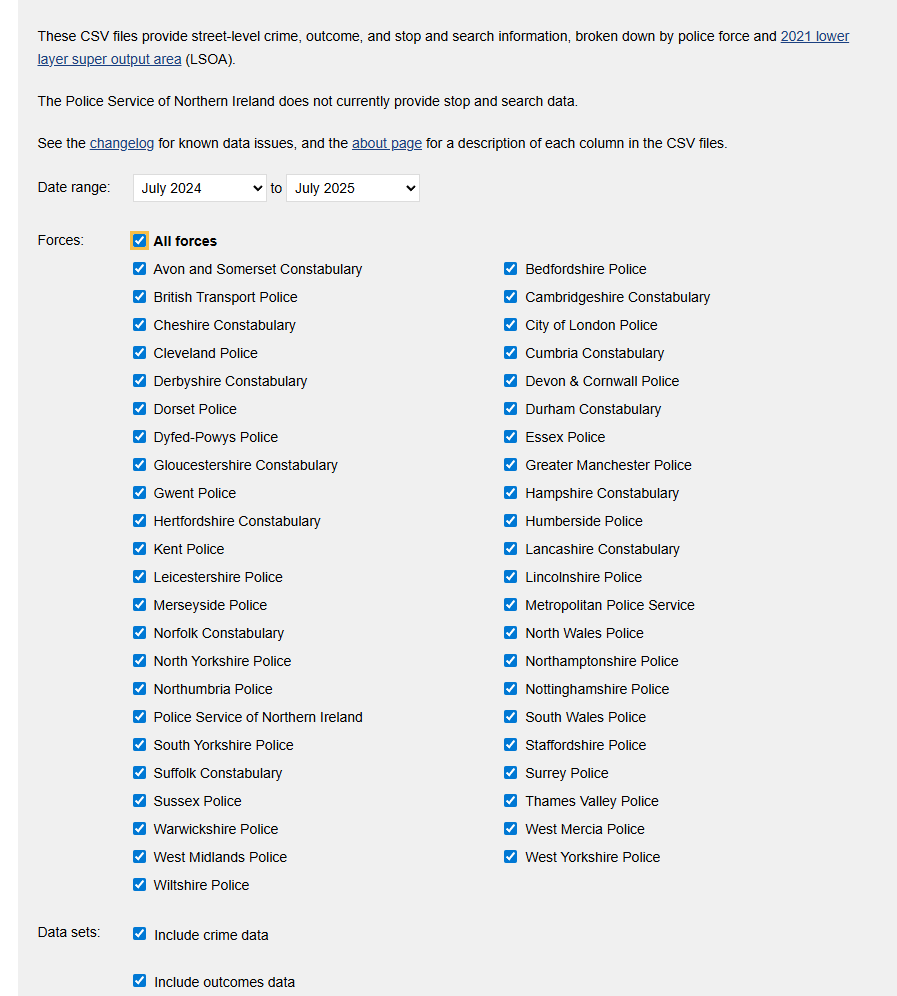
Task: Follow the about page link
Action: point(386,143)
